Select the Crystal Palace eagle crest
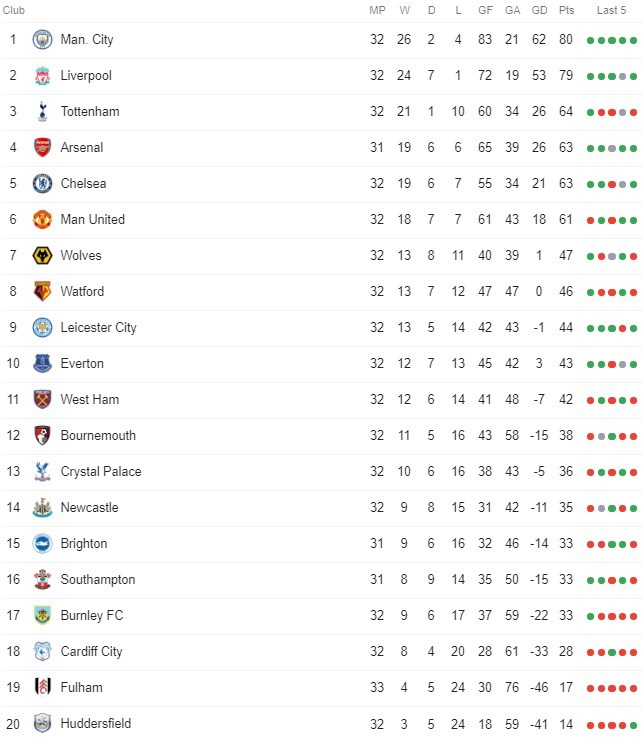Screen dimensions: 643x738 coord(42,472)
